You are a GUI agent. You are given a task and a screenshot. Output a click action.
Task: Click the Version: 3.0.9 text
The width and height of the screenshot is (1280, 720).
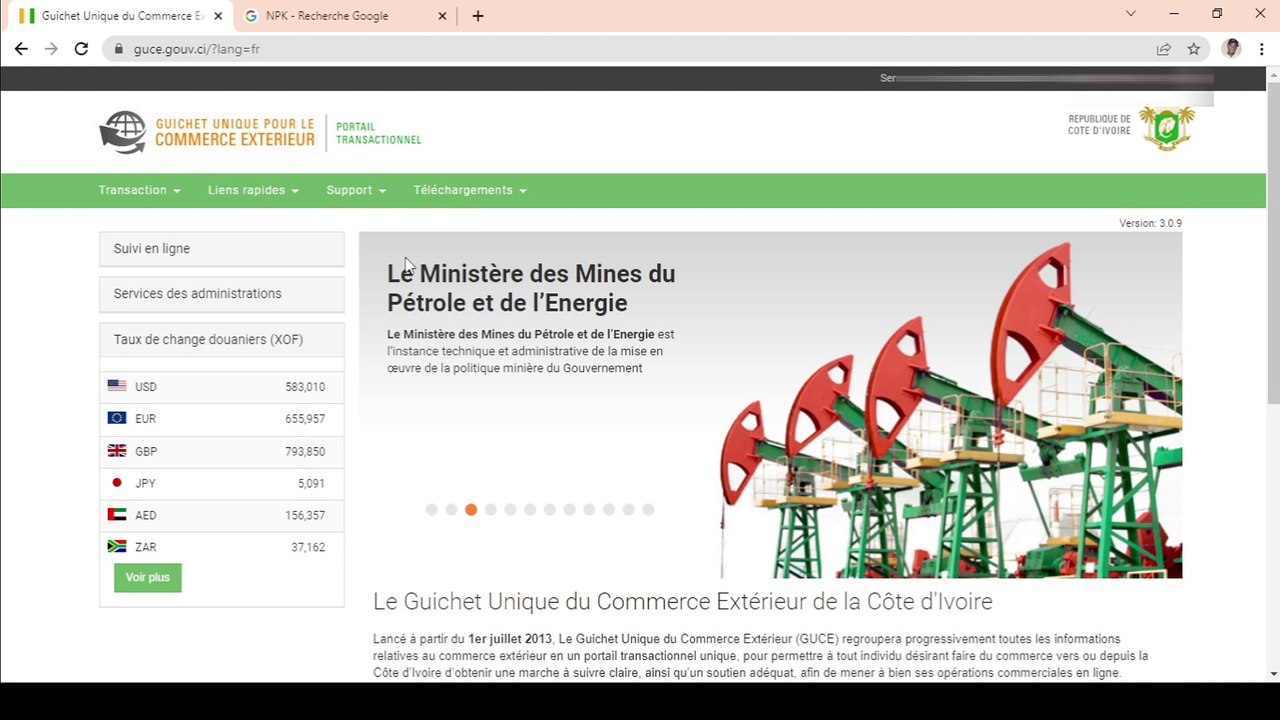[x=1150, y=223]
